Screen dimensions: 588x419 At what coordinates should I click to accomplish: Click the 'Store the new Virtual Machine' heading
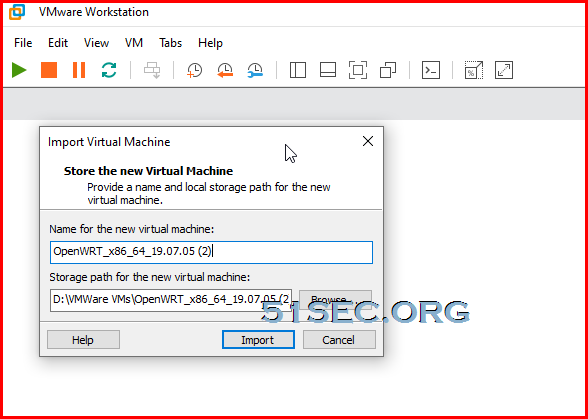point(148,171)
